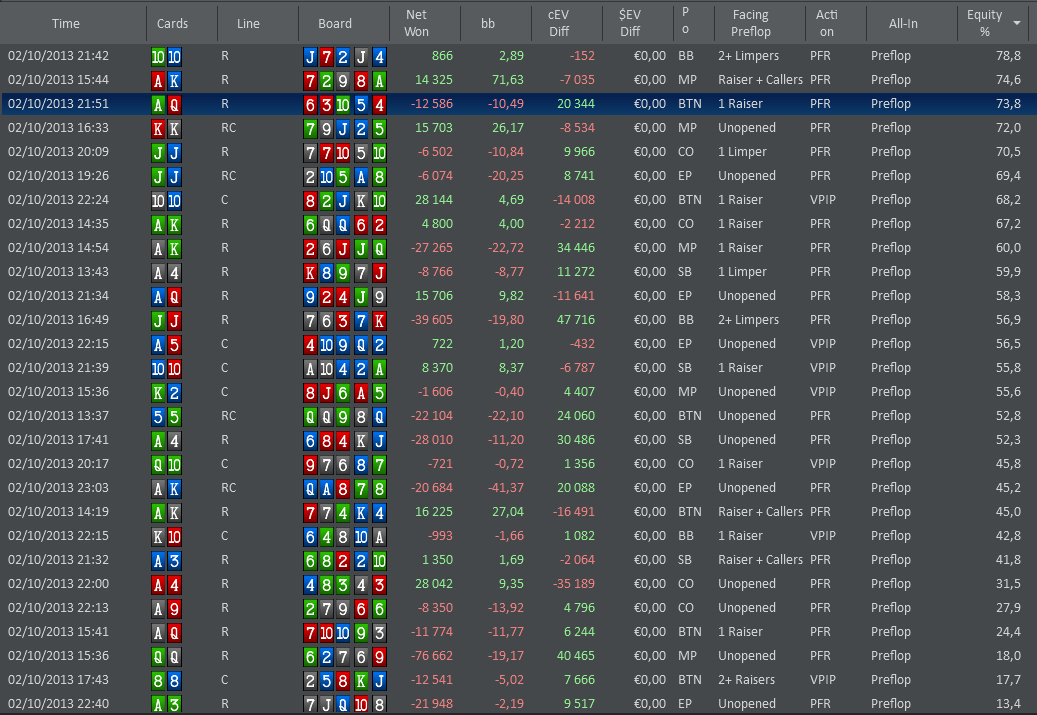
Task: Click the Equity value 13,4
Action: pos(1009,704)
